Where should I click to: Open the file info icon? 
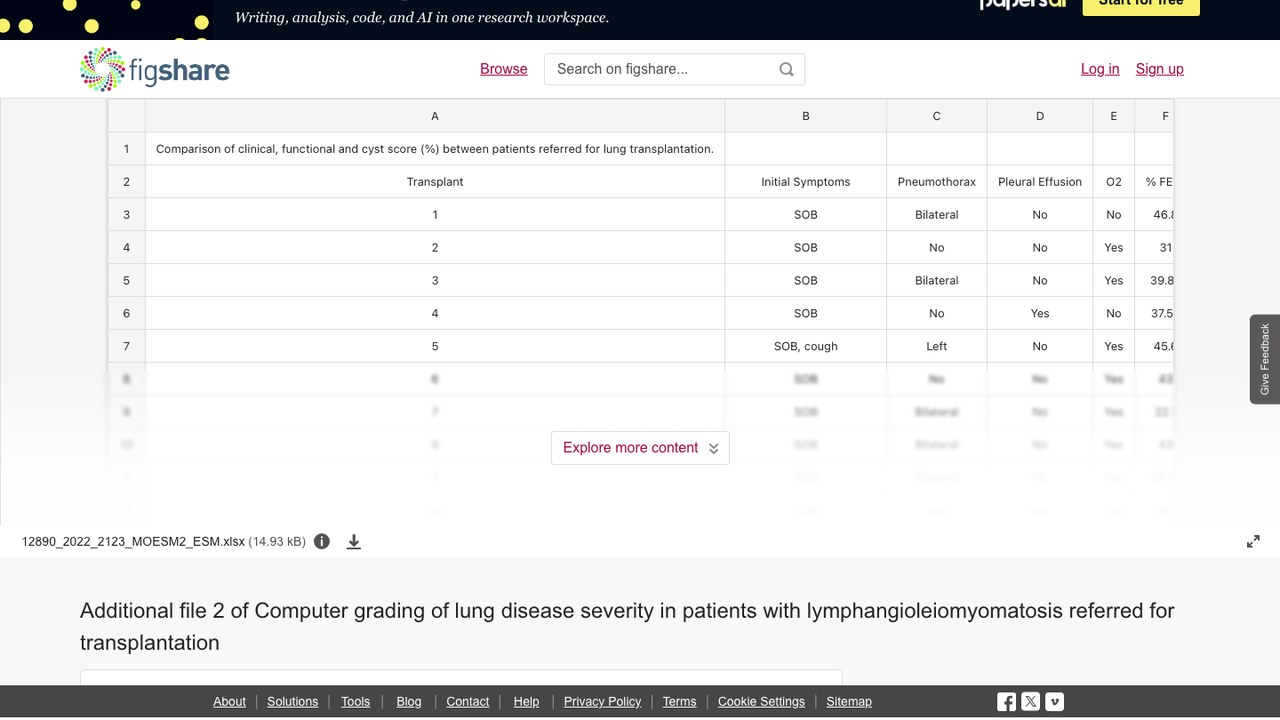point(322,541)
